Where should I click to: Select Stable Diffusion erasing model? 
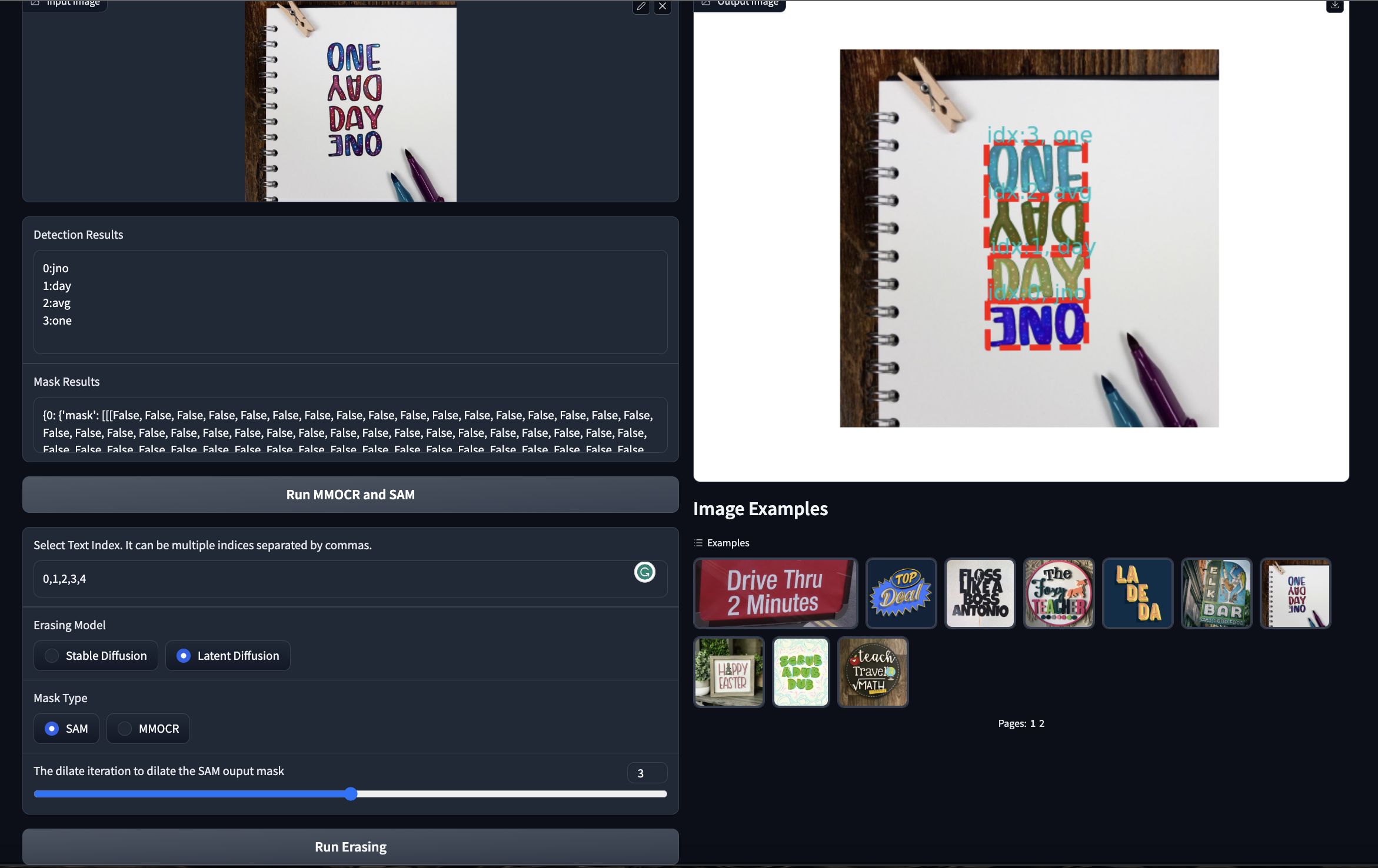pos(96,656)
